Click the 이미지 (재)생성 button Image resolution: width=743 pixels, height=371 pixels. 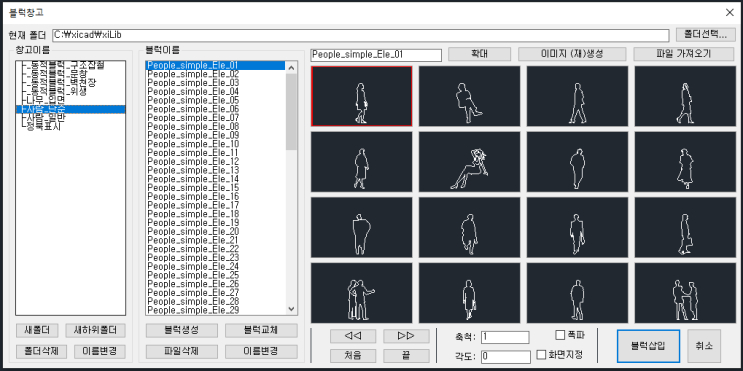coord(572,54)
